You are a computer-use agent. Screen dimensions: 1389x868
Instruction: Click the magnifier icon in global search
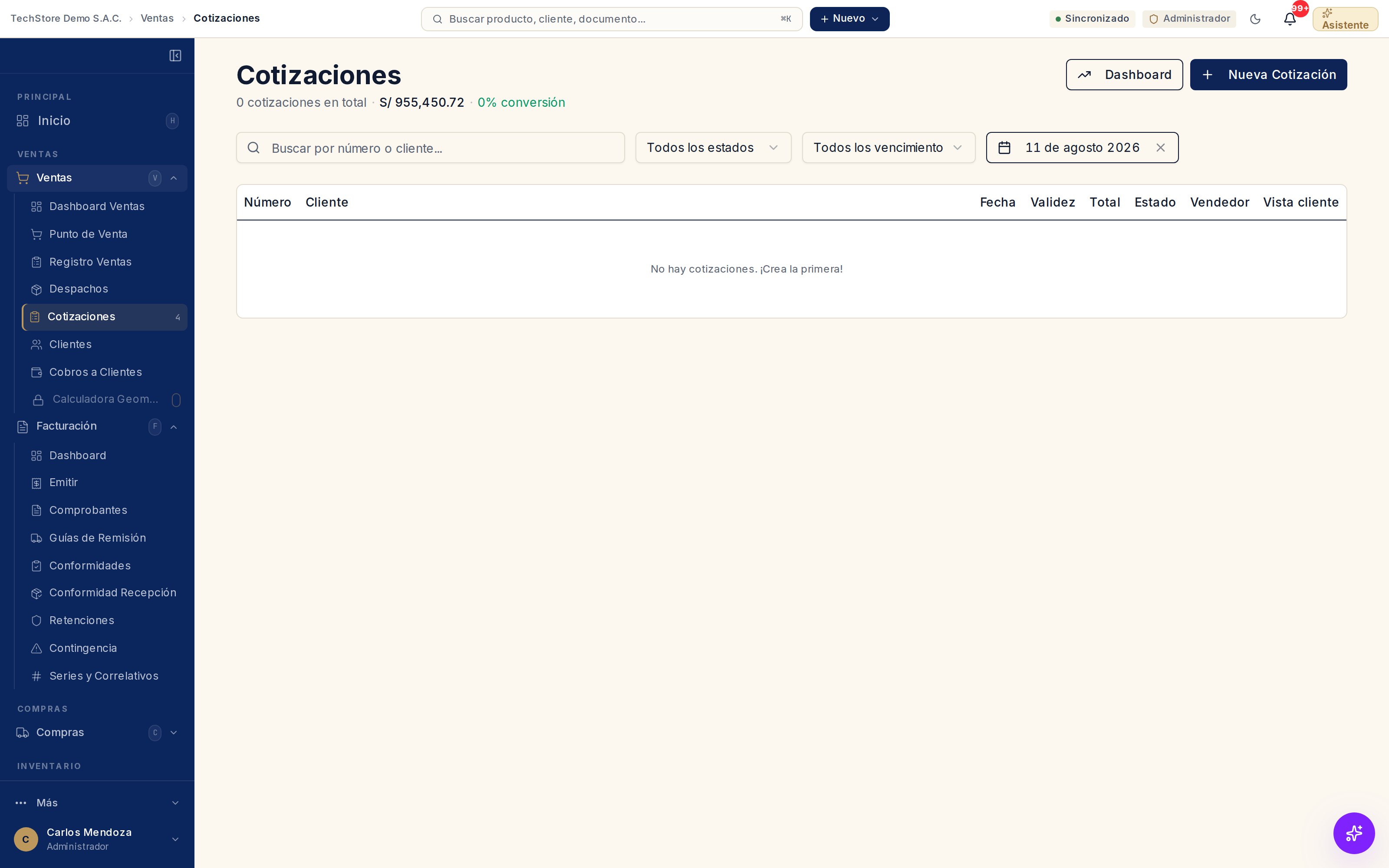point(438,20)
